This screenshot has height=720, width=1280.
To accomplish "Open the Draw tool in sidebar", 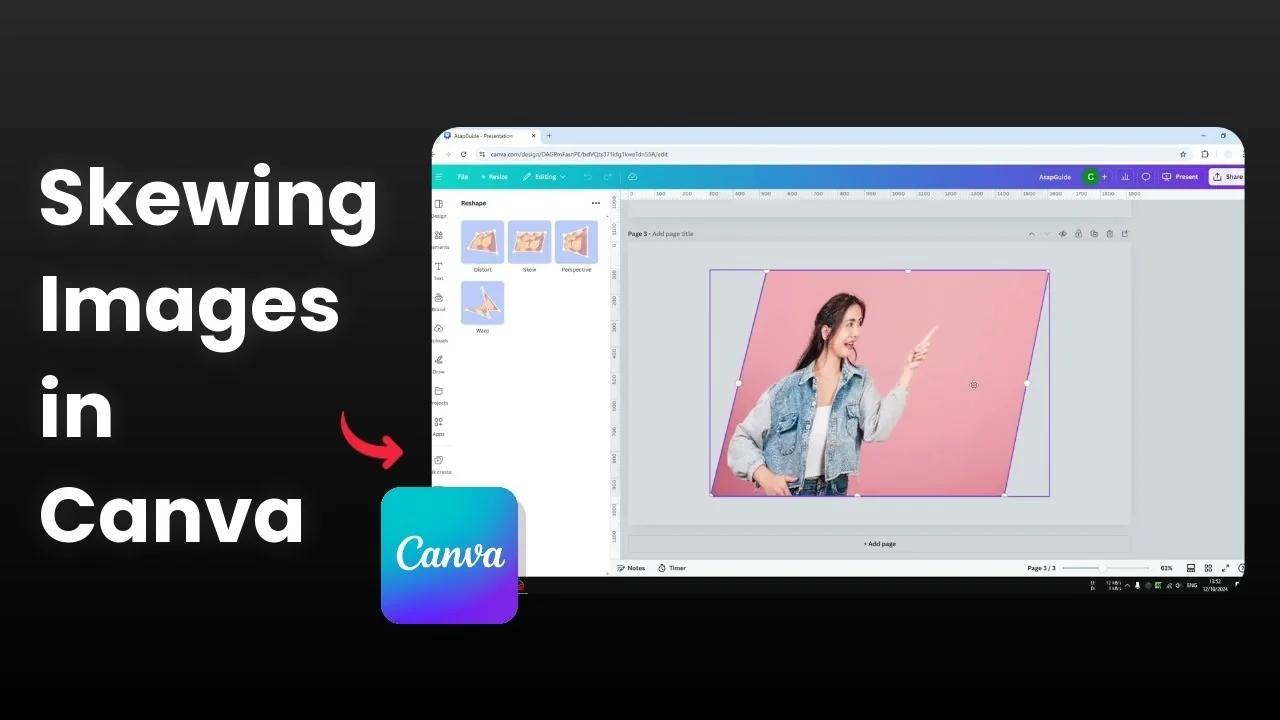I will pos(438,360).
